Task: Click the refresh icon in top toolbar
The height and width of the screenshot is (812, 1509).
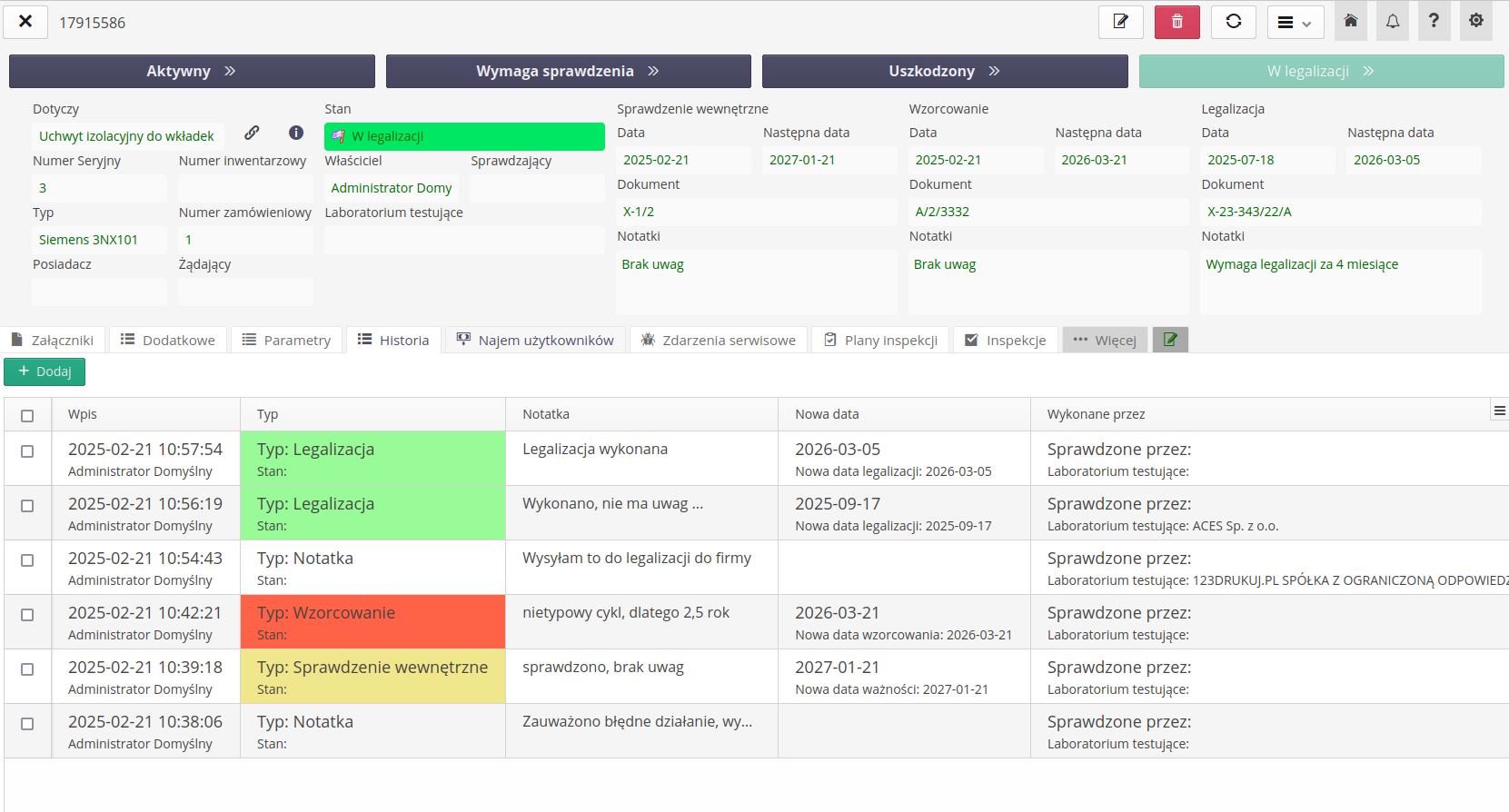Action: pos(1233,22)
